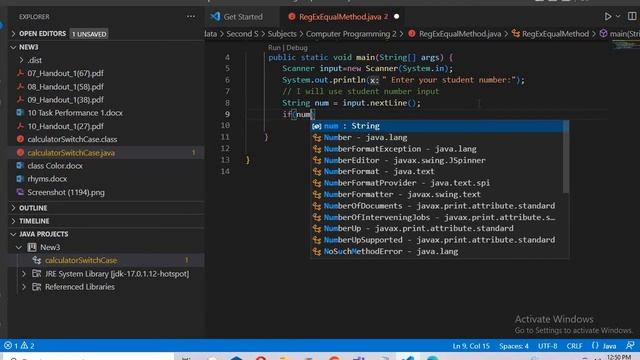Click the 1 UNSAVED badge
The height and width of the screenshot is (360, 640).
pos(89,34)
